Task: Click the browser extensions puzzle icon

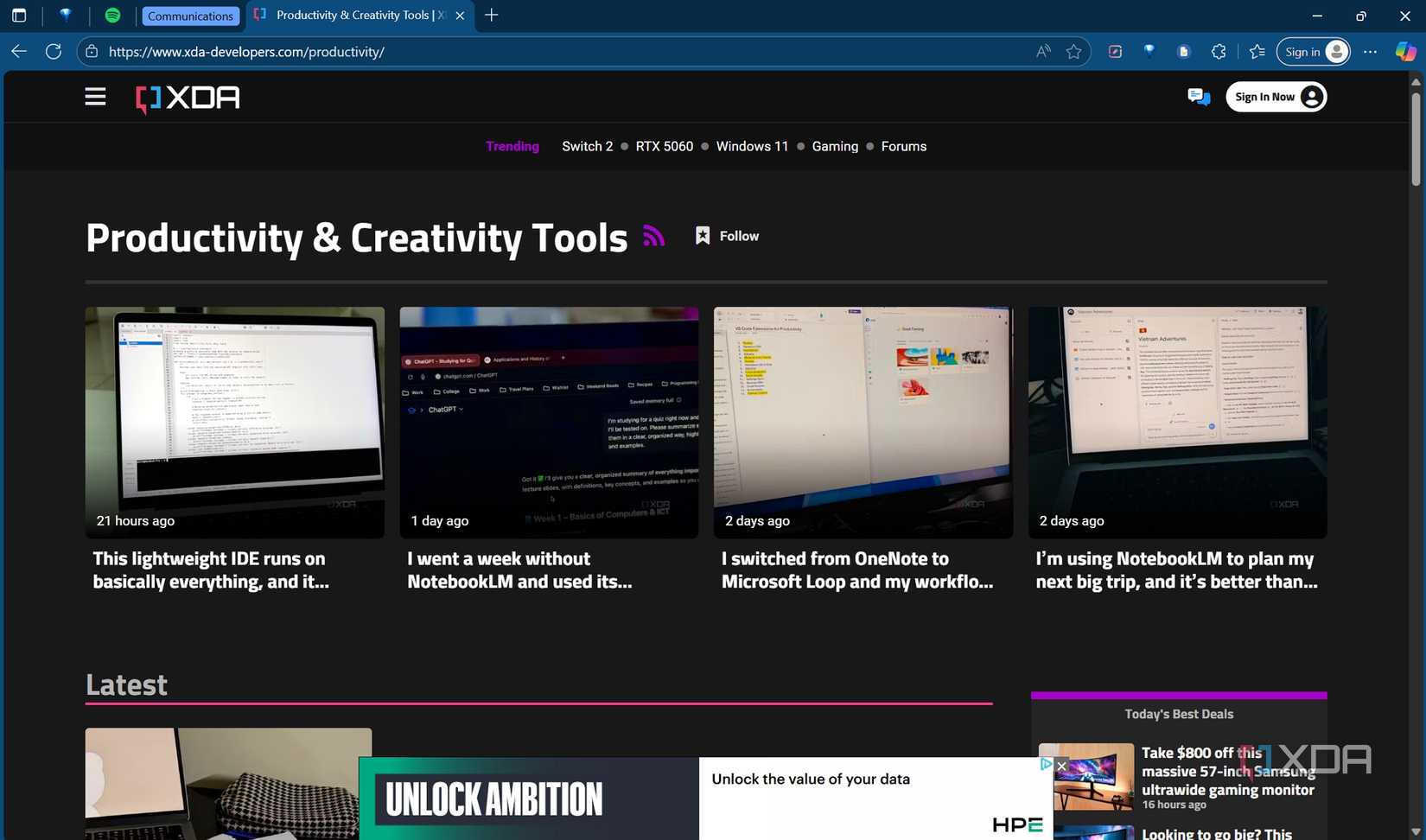Action: (1219, 52)
